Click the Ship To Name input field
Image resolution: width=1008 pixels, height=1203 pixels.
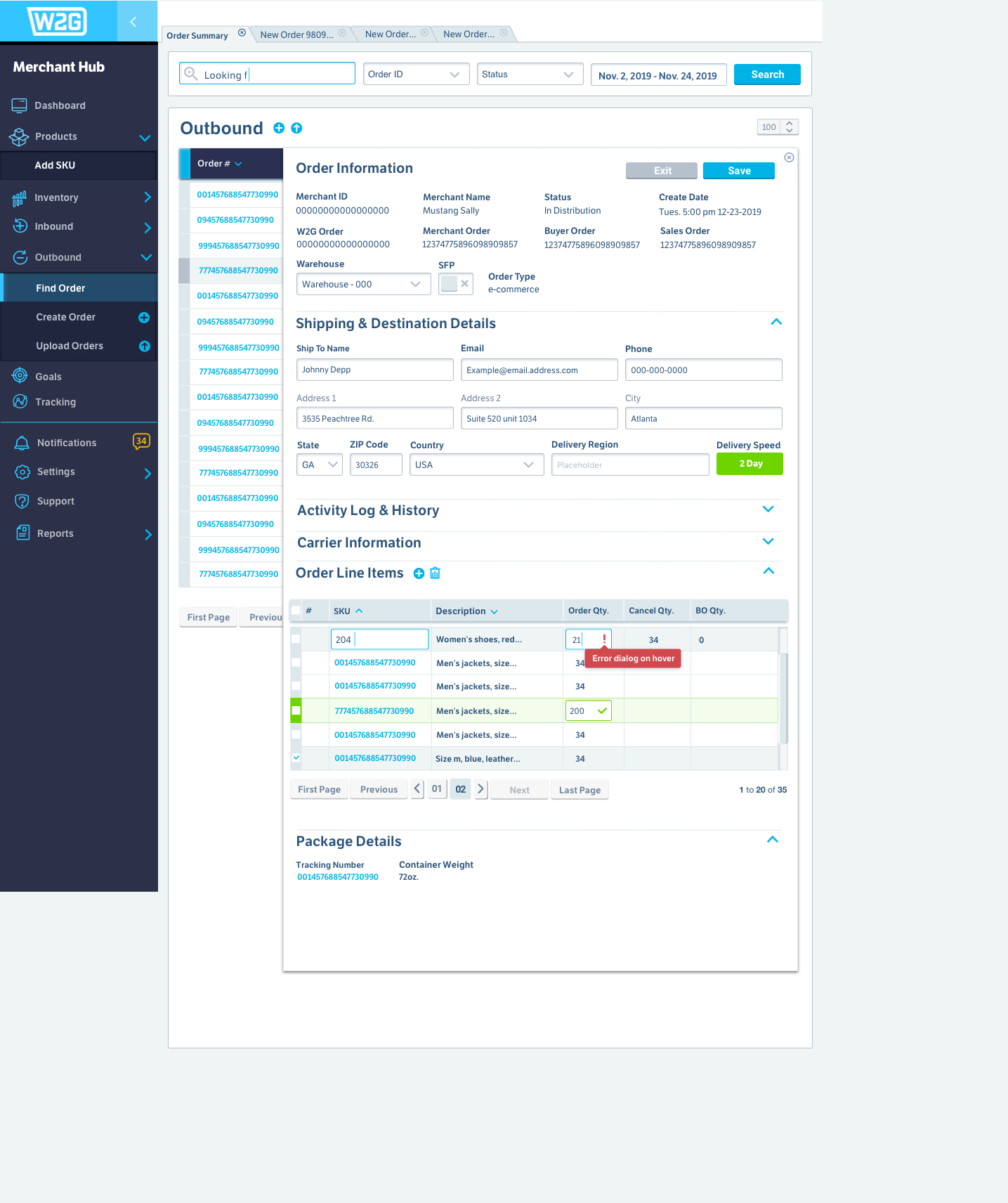[x=374, y=370]
